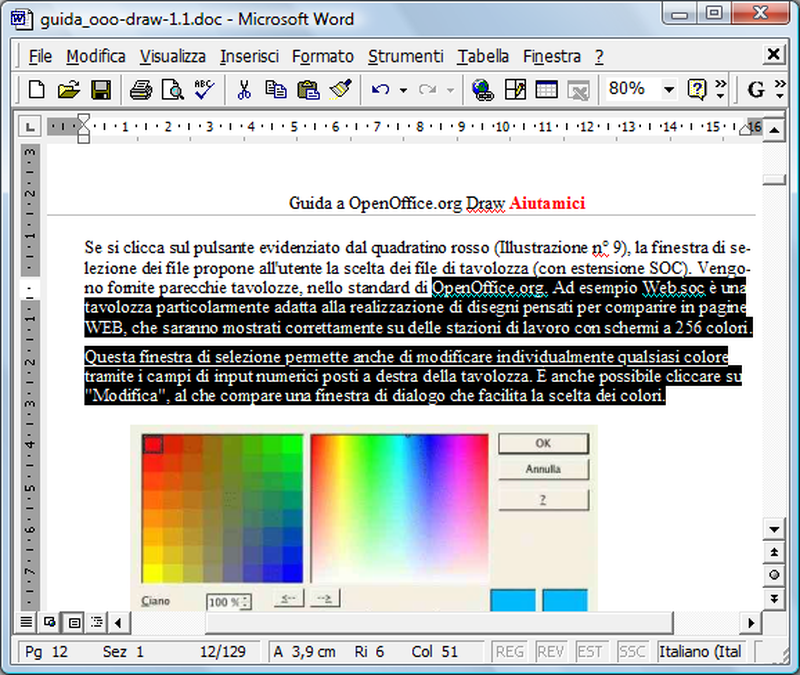The width and height of the screenshot is (800, 675).
Task: Open the ? help menu
Action: coord(599,56)
